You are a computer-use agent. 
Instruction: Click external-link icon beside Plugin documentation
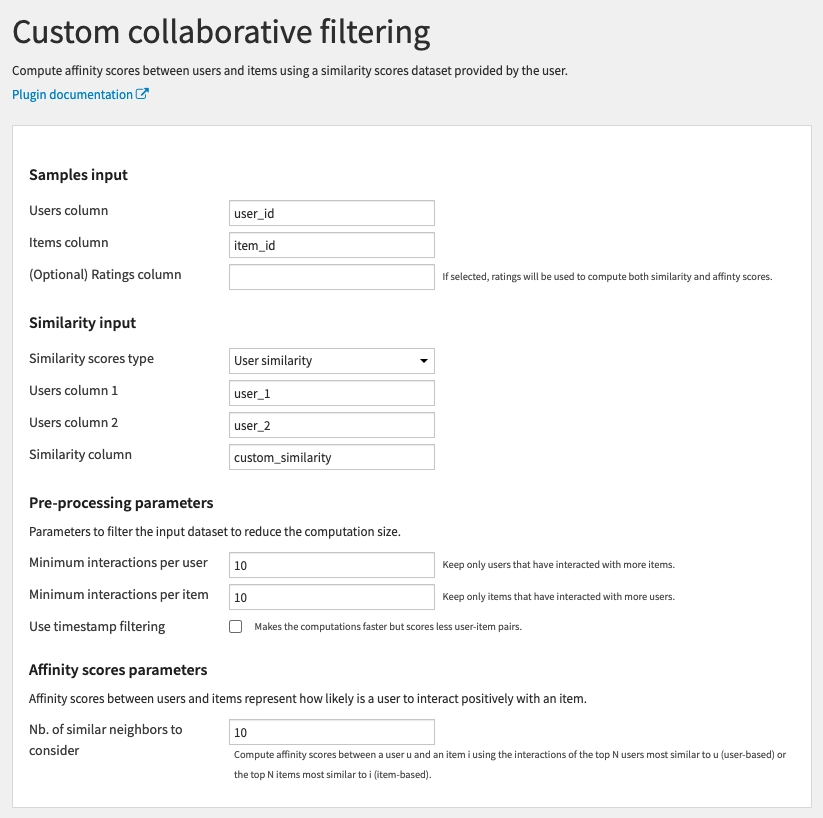pyautogui.click(x=143, y=95)
